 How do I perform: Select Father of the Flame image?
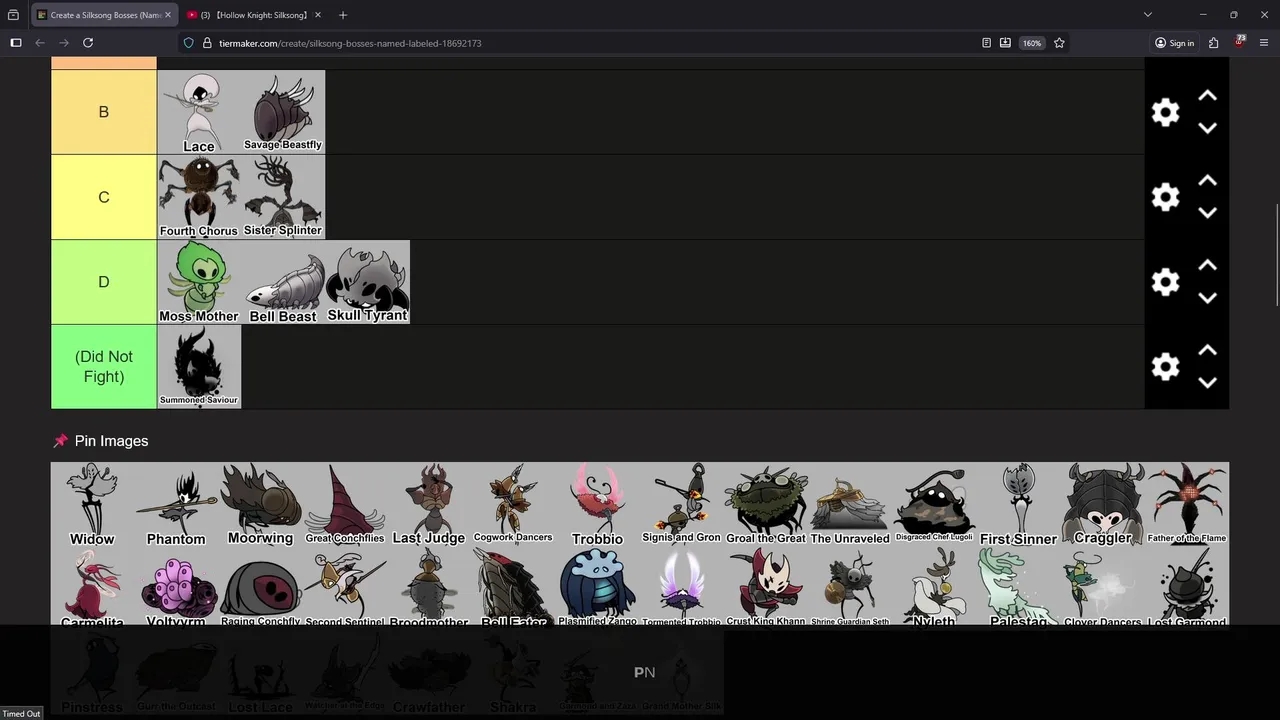click(x=1186, y=504)
